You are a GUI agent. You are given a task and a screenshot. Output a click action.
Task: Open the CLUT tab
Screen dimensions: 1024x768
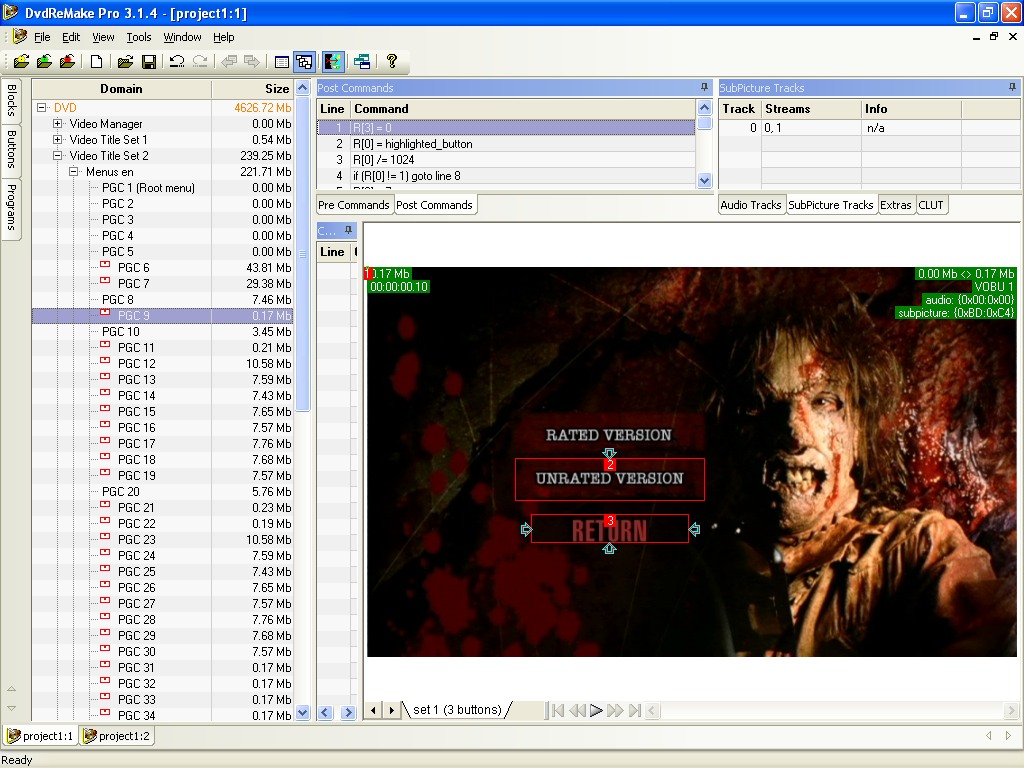(931, 205)
